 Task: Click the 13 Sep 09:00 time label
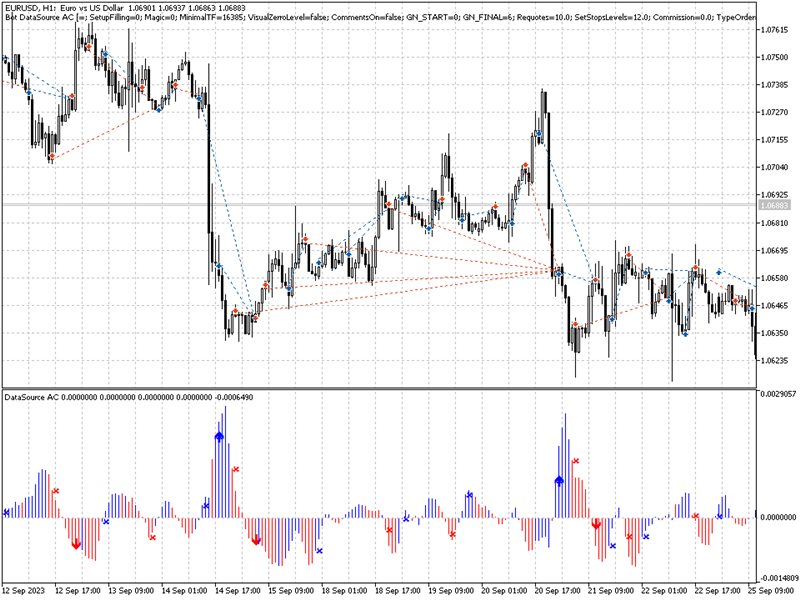[x=132, y=591]
